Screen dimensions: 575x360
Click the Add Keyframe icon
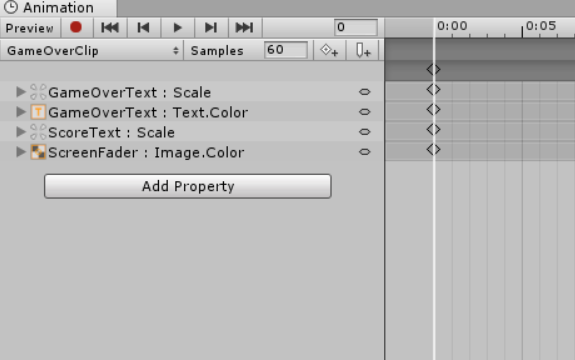(329, 51)
